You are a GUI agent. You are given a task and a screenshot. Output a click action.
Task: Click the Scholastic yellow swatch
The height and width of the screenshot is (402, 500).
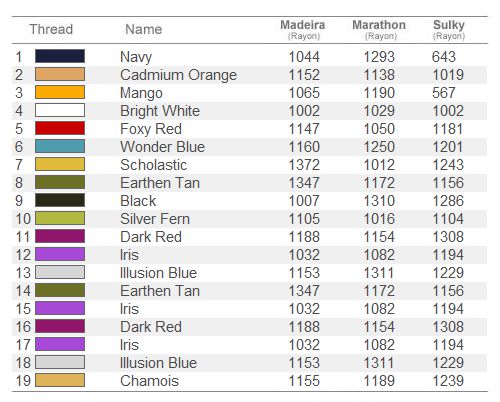coord(60,164)
